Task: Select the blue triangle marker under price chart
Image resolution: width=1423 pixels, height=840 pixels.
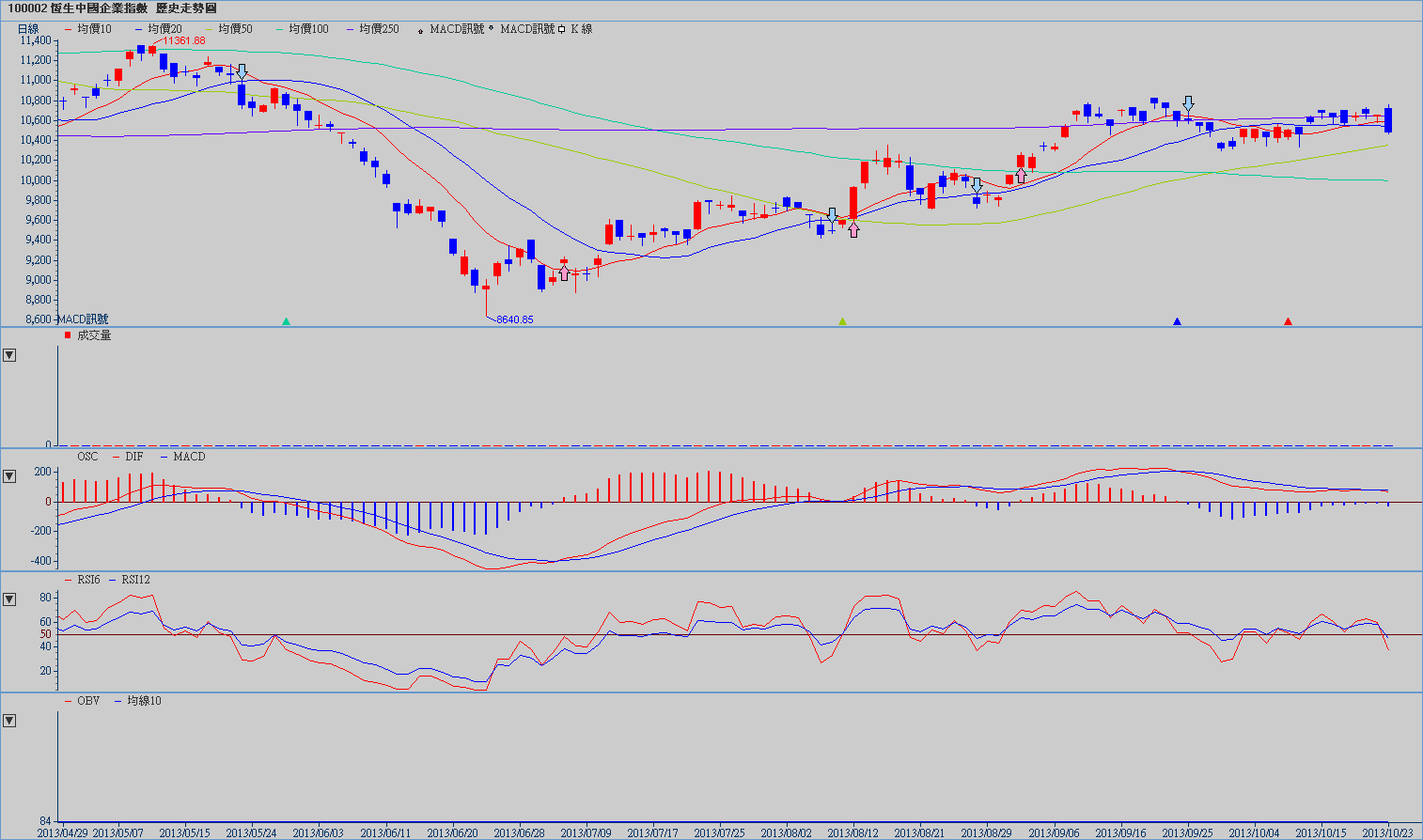Action: click(1177, 321)
